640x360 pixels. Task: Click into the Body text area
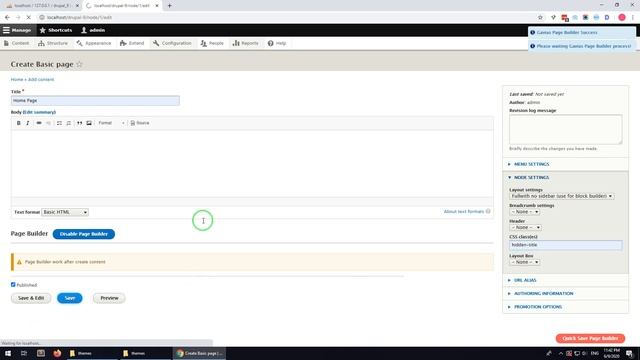pyautogui.click(x=252, y=163)
